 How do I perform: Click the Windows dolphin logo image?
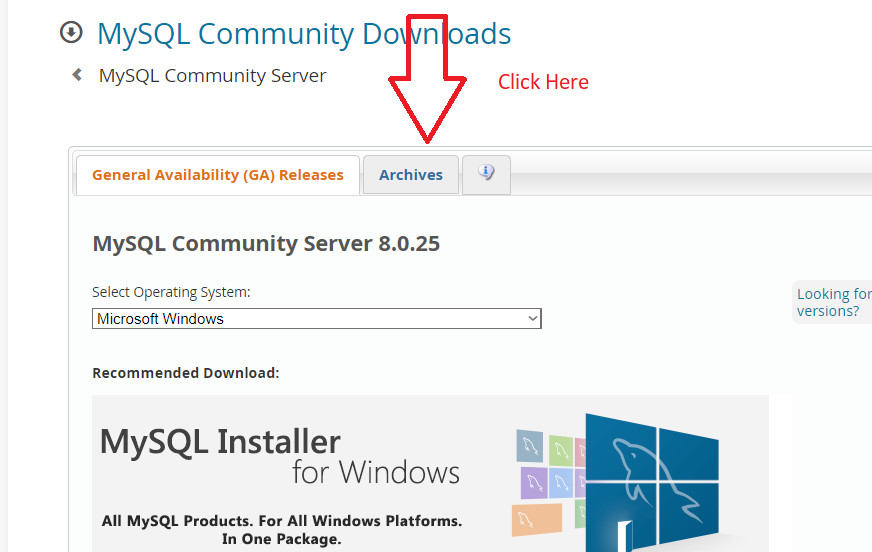652,484
